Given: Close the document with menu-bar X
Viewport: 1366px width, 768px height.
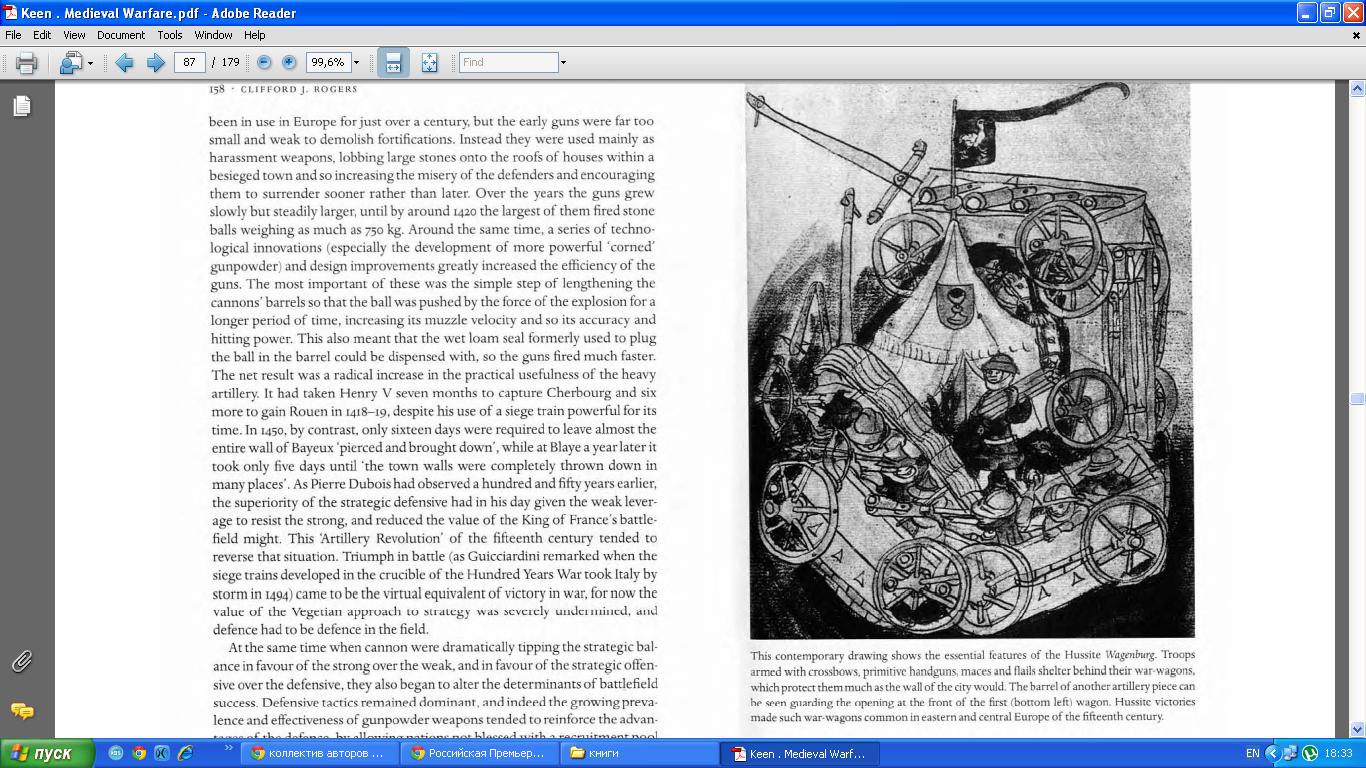Looking at the screenshot, I should click(1357, 36).
